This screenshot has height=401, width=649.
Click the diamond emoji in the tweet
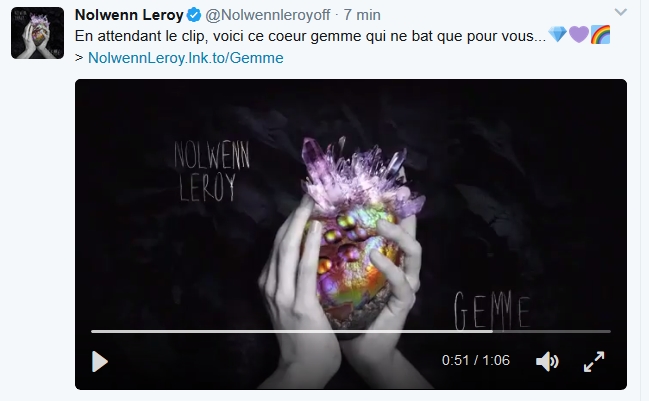point(557,34)
